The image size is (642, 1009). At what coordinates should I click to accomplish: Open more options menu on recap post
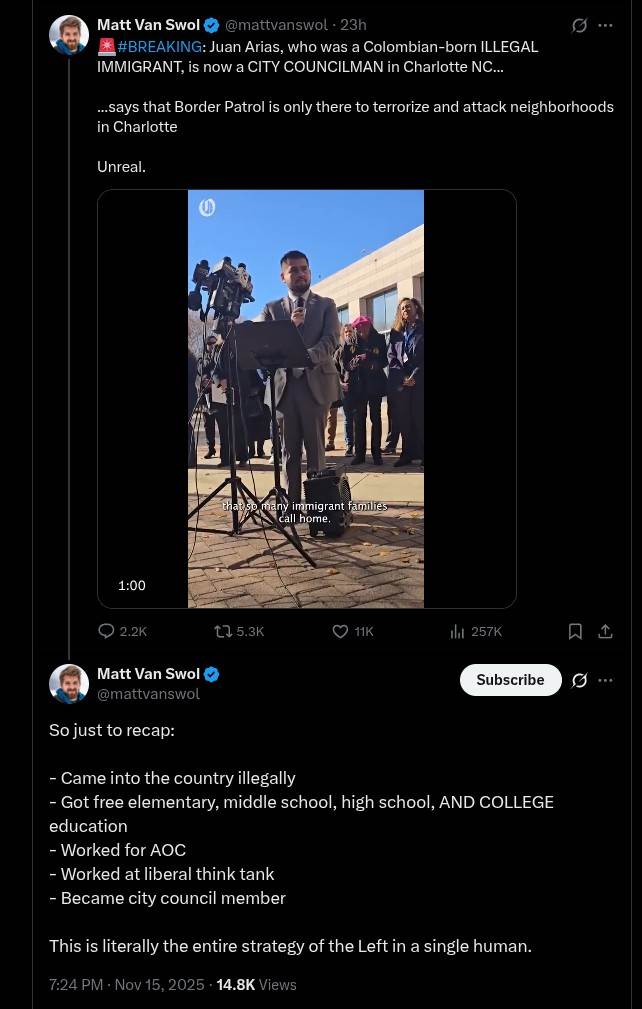[605, 680]
